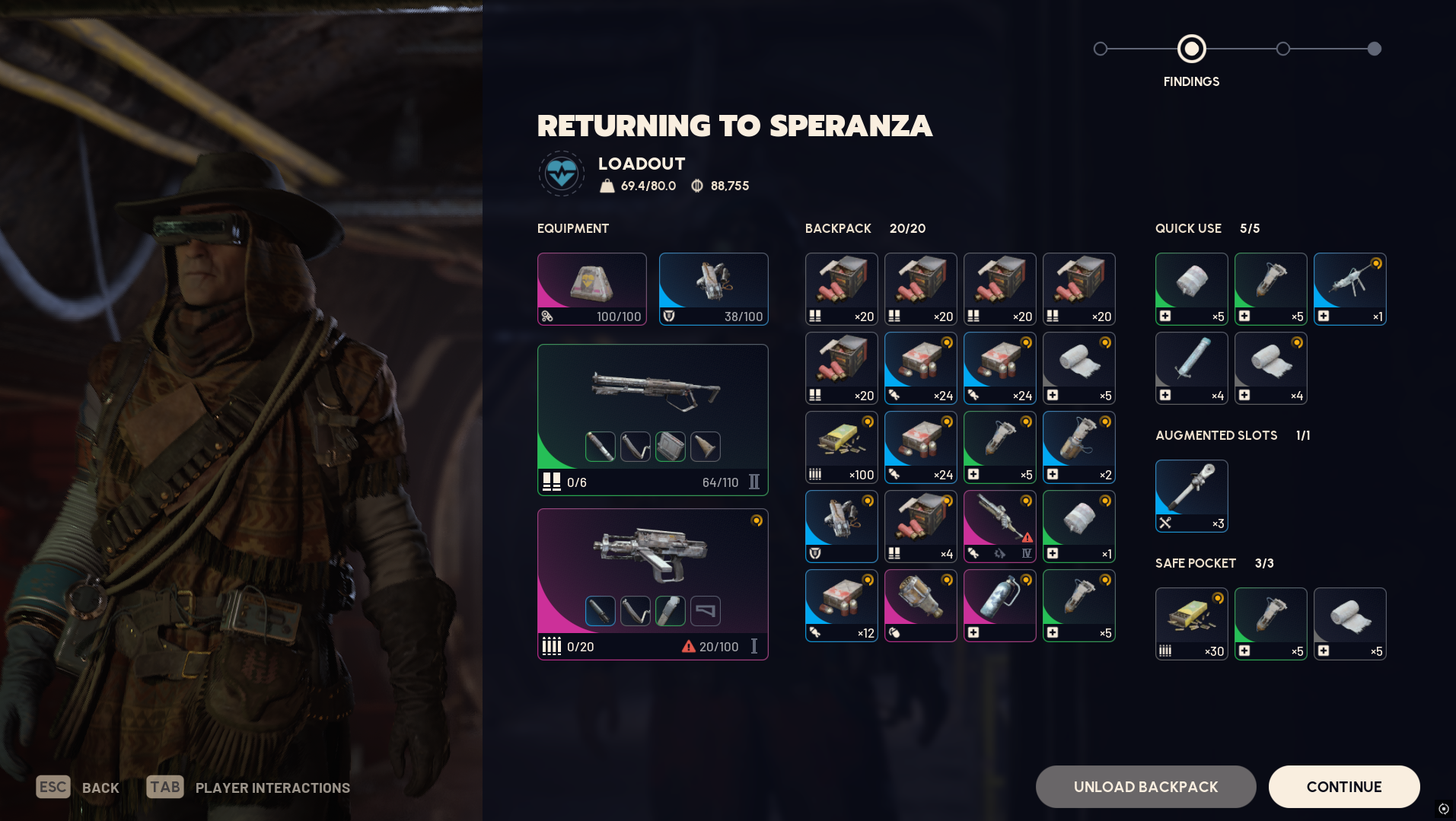Open the loadout heart emblem icon
Screen dimensions: 1456x821
pyautogui.click(x=562, y=173)
